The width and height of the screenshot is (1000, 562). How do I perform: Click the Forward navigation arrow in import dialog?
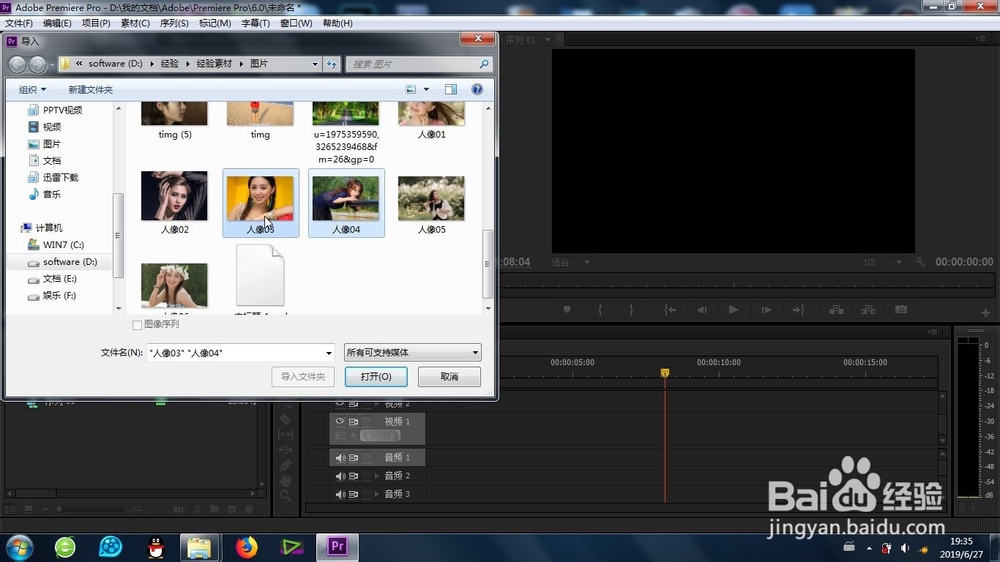(x=38, y=64)
